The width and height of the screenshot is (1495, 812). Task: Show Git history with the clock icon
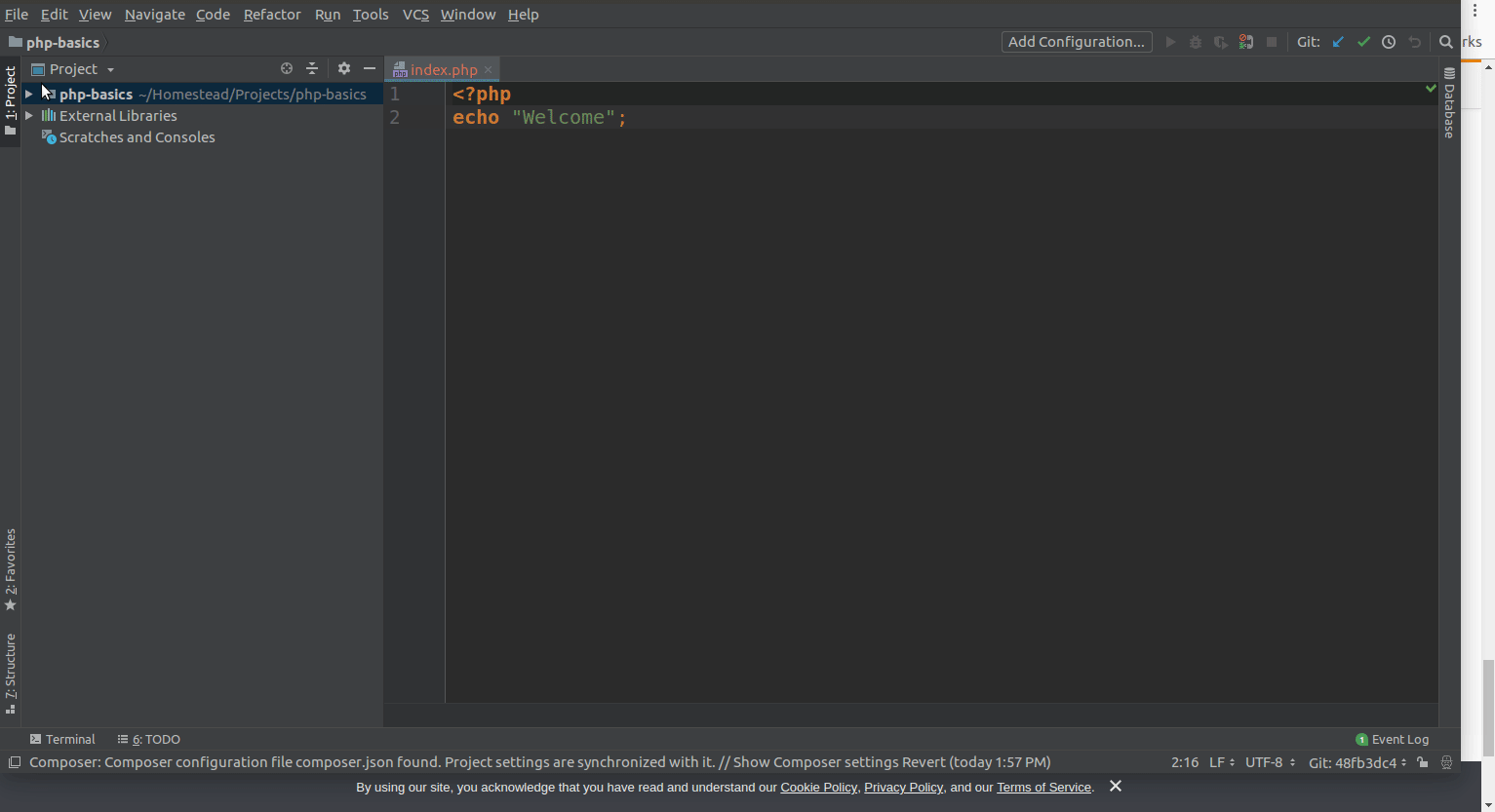(1389, 42)
